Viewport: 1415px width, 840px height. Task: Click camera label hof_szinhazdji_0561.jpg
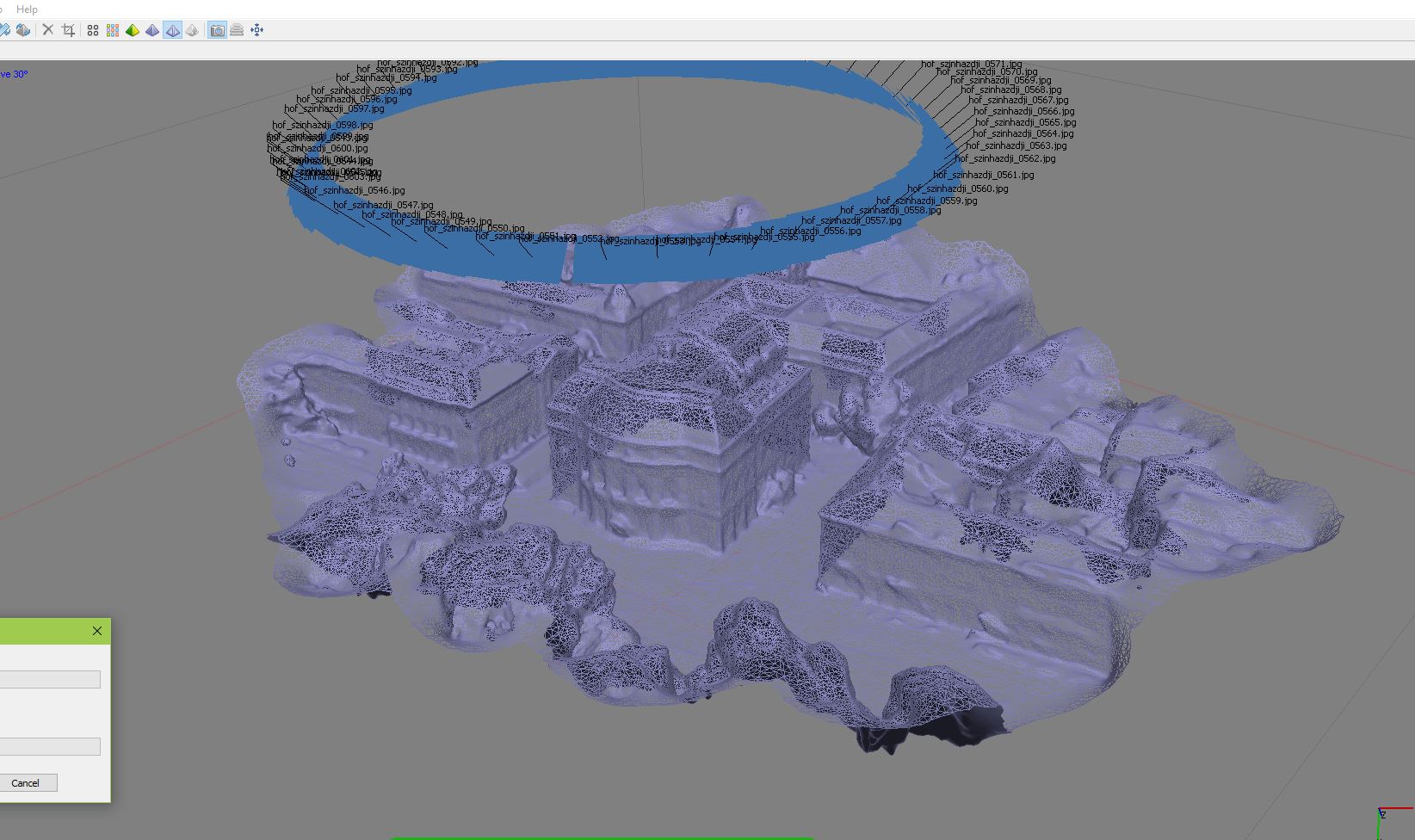(x=984, y=175)
